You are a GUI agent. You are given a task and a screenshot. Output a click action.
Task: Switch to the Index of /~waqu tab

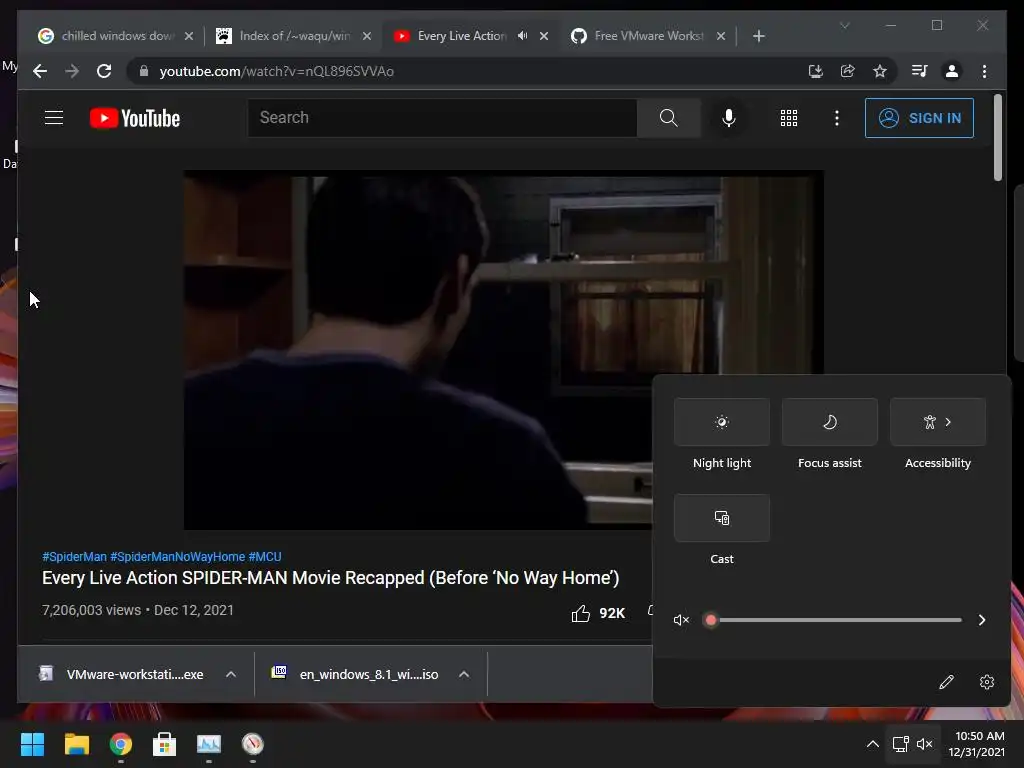[294, 36]
